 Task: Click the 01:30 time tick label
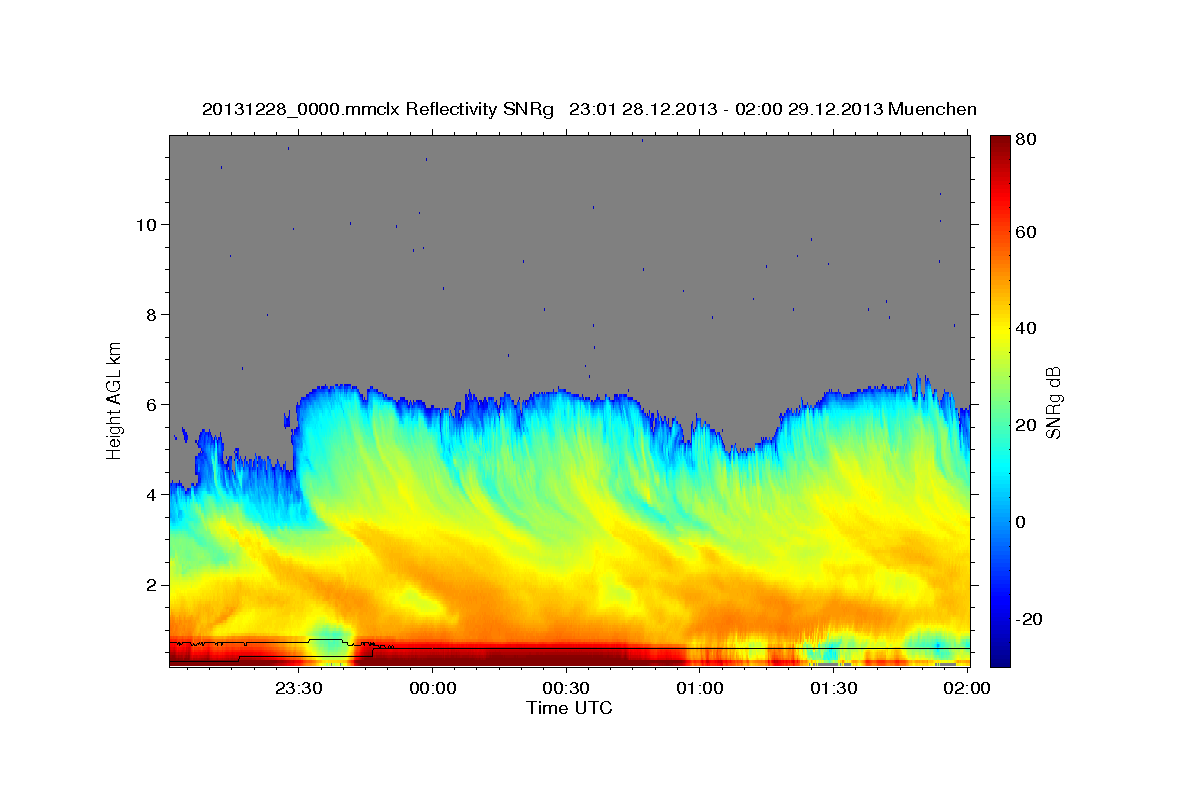pyautogui.click(x=834, y=688)
